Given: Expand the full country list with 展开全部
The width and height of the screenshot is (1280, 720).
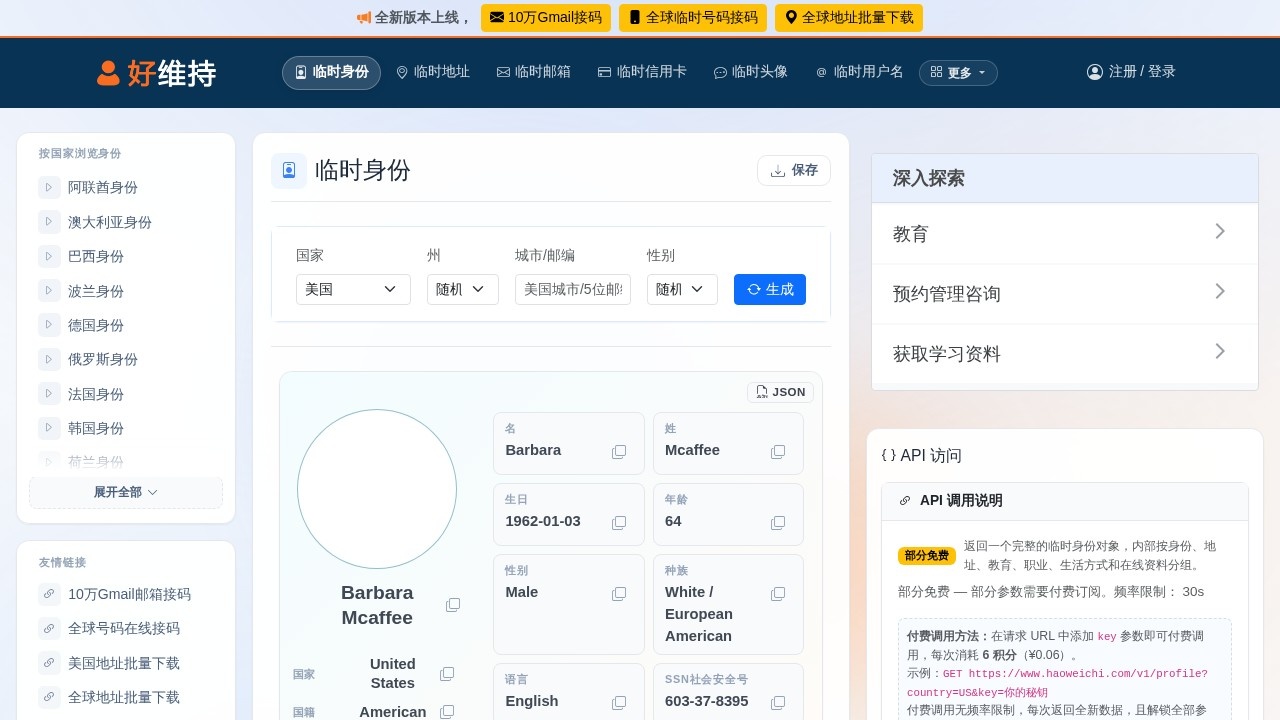Looking at the screenshot, I should point(126,492).
